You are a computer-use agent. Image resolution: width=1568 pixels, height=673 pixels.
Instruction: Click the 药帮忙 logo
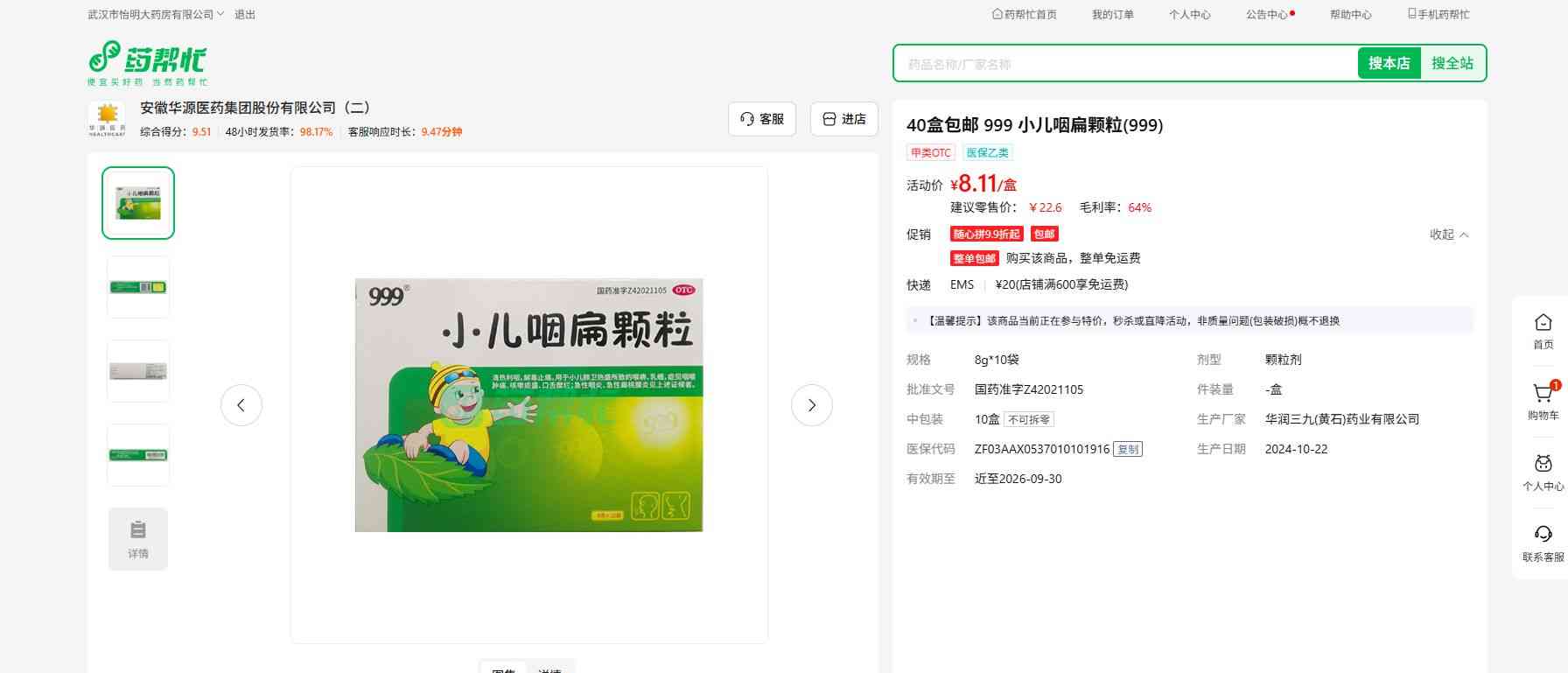147,62
